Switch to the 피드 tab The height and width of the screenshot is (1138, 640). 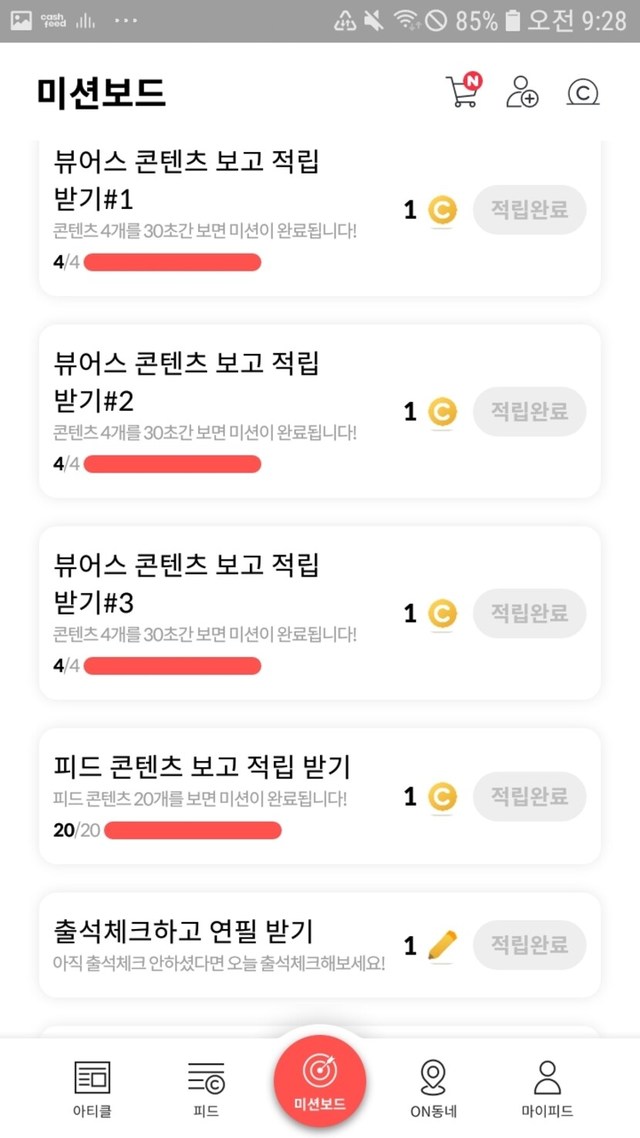click(206, 1087)
